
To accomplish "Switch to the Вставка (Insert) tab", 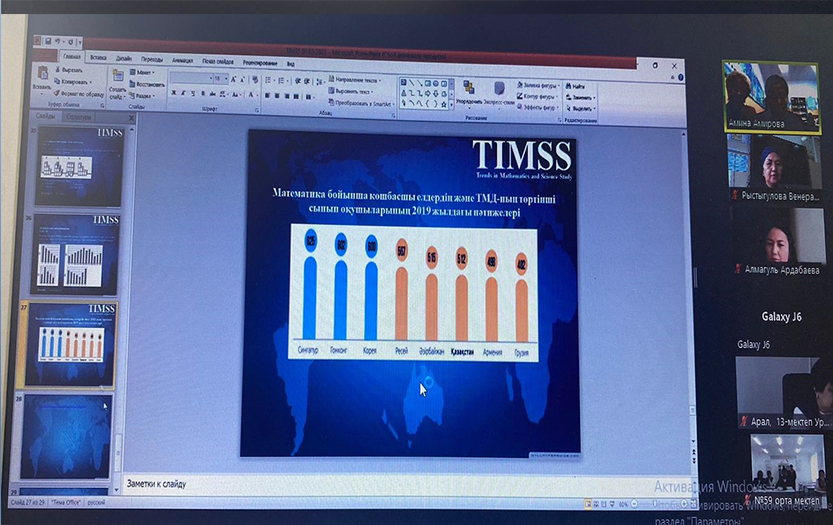I will (x=99, y=58).
